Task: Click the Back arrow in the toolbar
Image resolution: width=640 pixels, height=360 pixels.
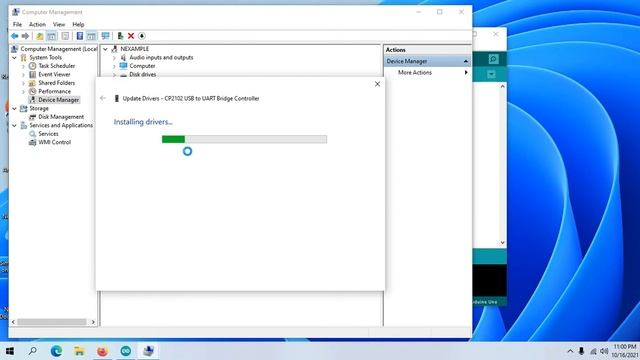Action: pos(15,36)
